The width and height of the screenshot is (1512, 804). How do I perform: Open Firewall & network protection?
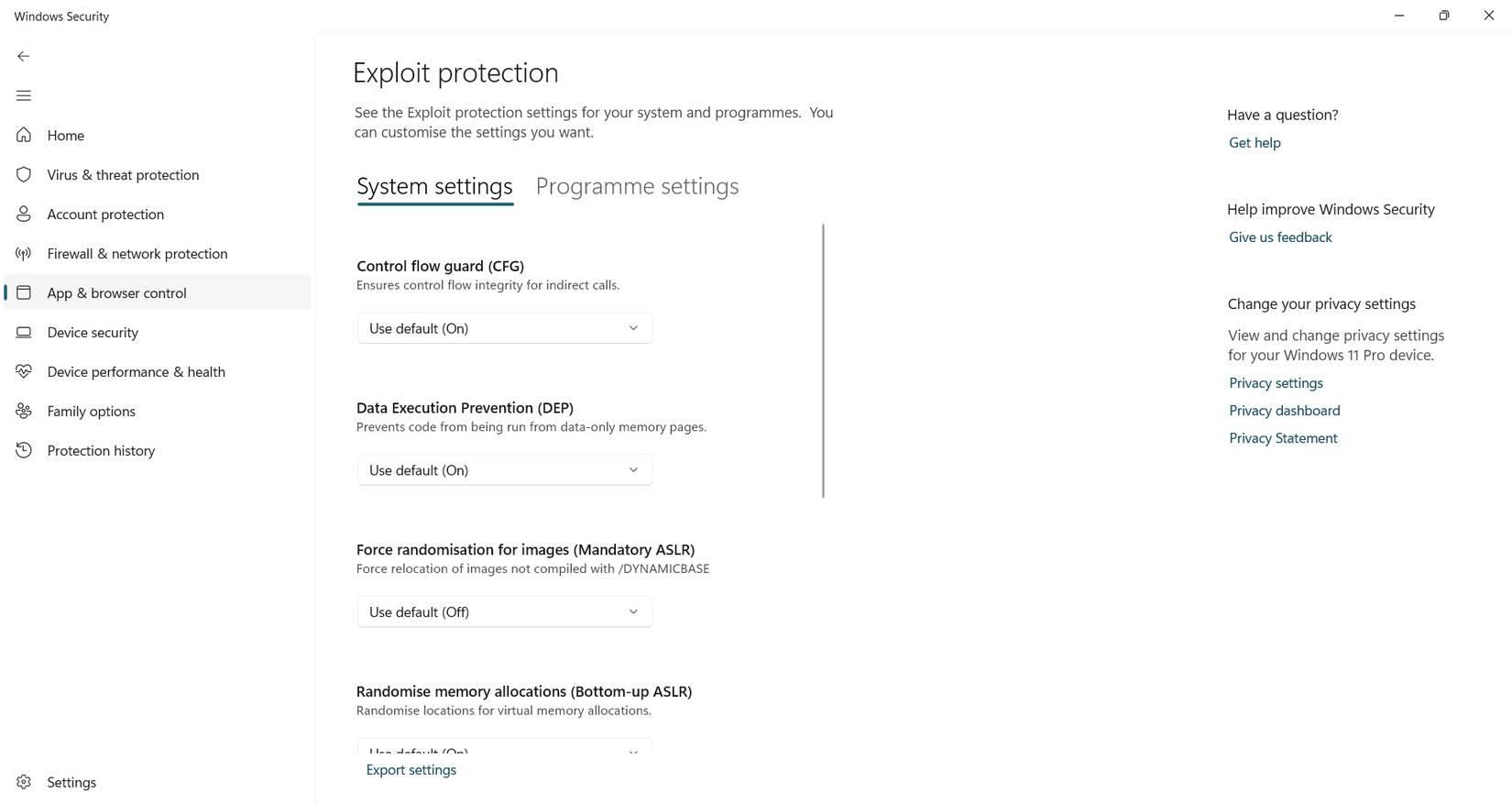[x=137, y=253]
